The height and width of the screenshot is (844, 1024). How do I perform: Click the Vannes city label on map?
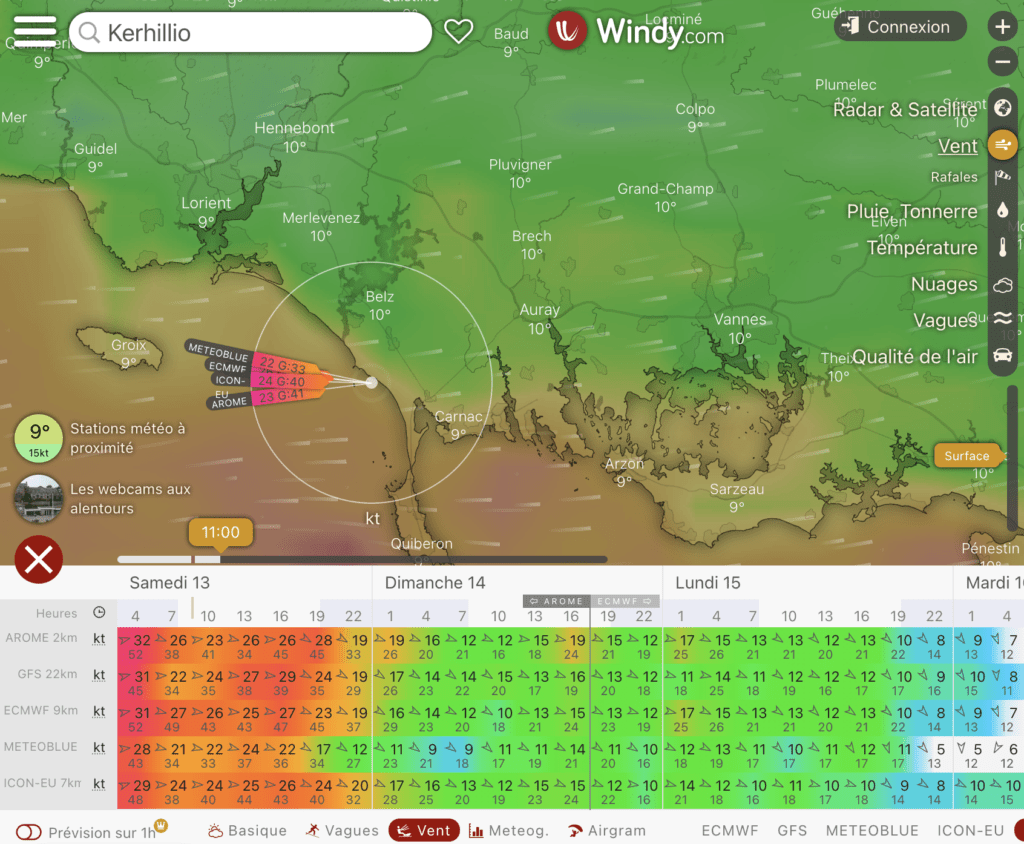[740, 319]
